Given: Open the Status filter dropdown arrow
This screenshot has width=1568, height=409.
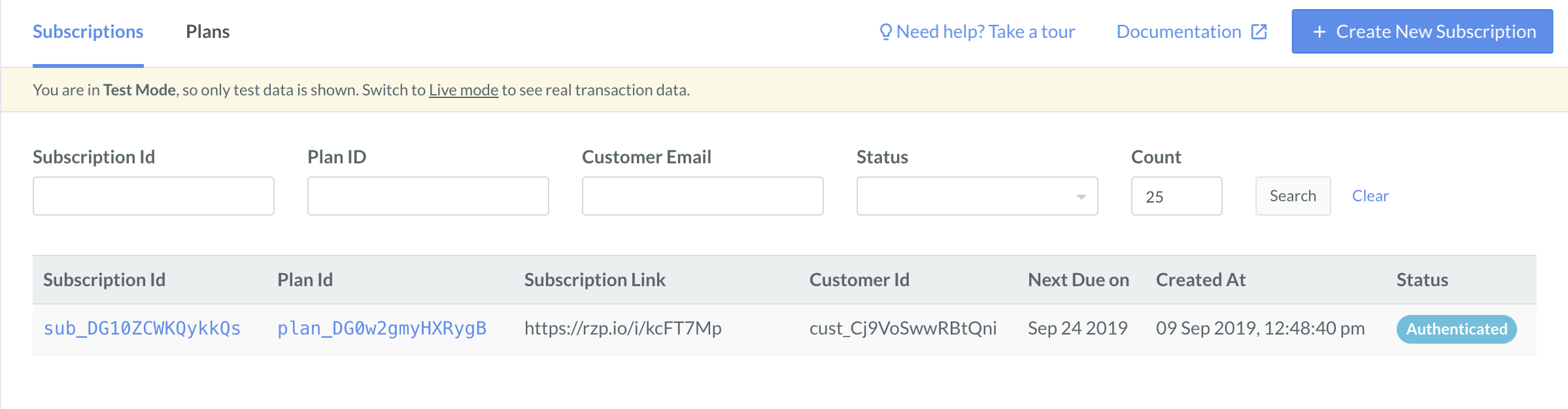Looking at the screenshot, I should tap(1081, 197).
